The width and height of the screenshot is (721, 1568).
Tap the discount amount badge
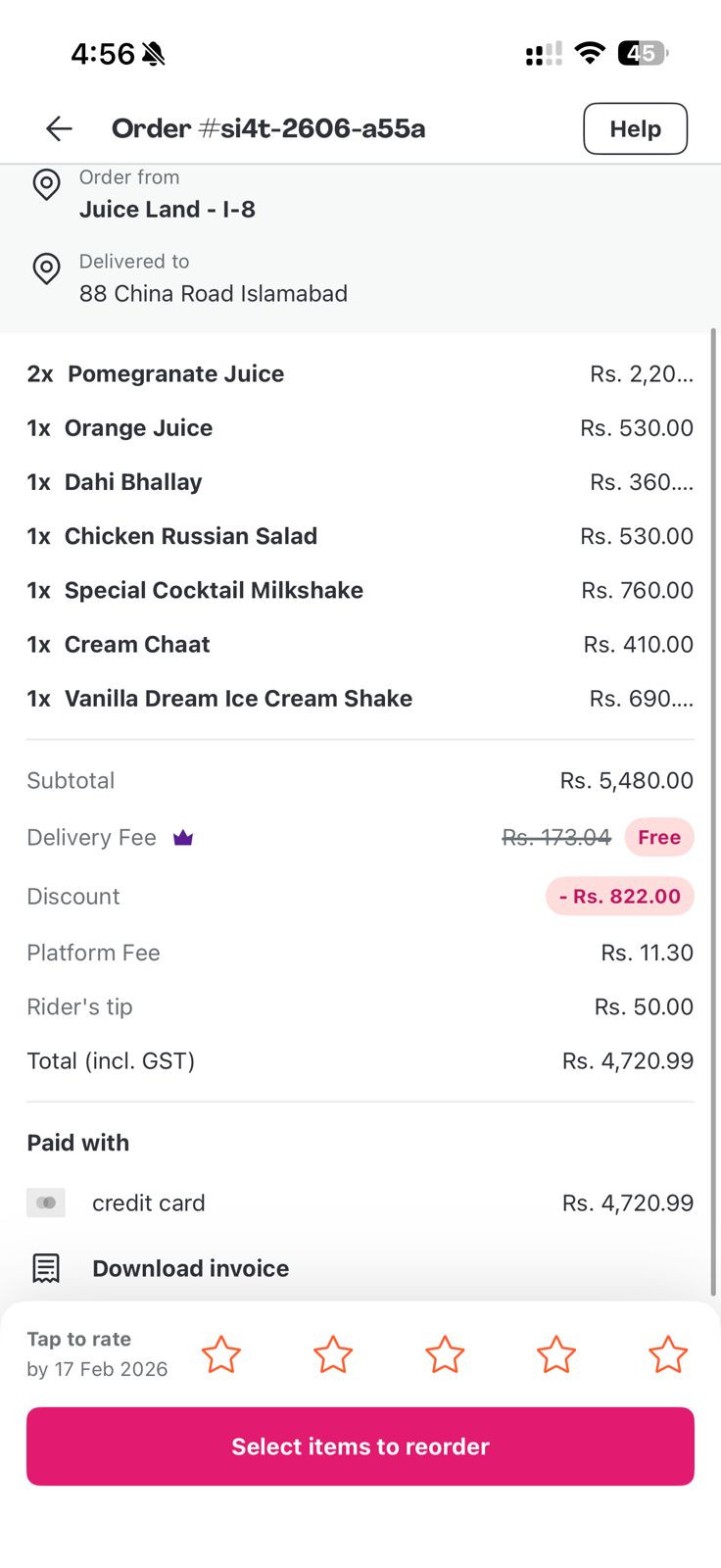(x=620, y=896)
